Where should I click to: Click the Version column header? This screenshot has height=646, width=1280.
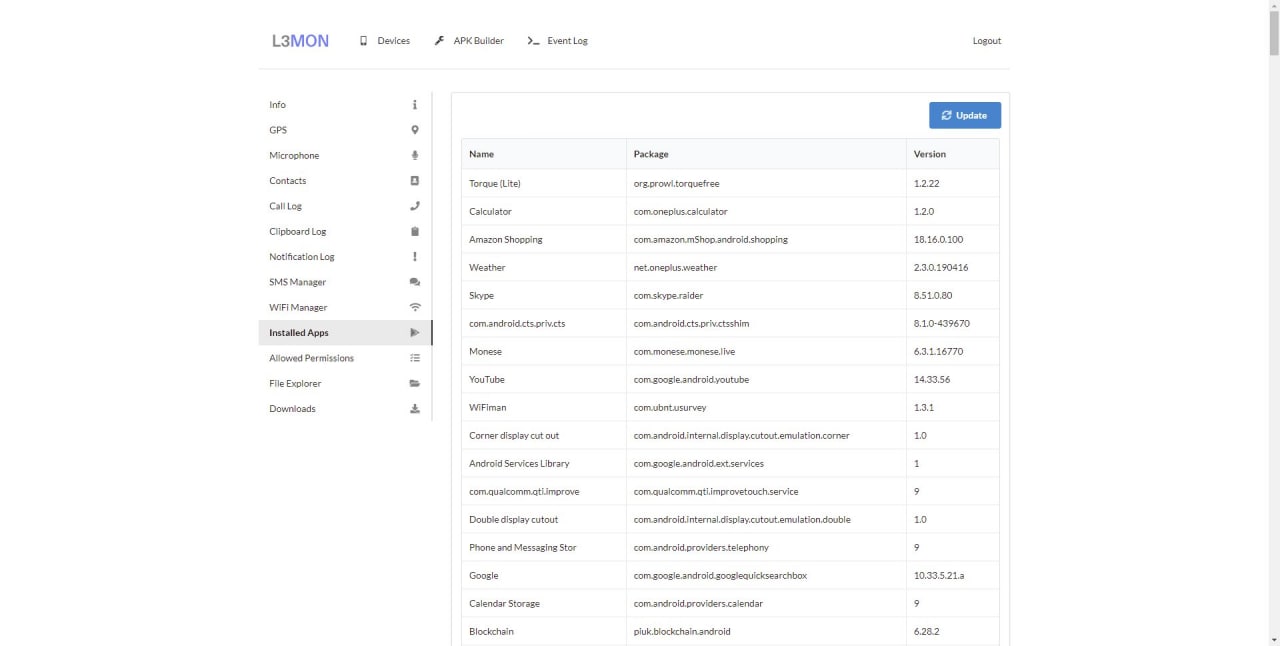click(929, 154)
